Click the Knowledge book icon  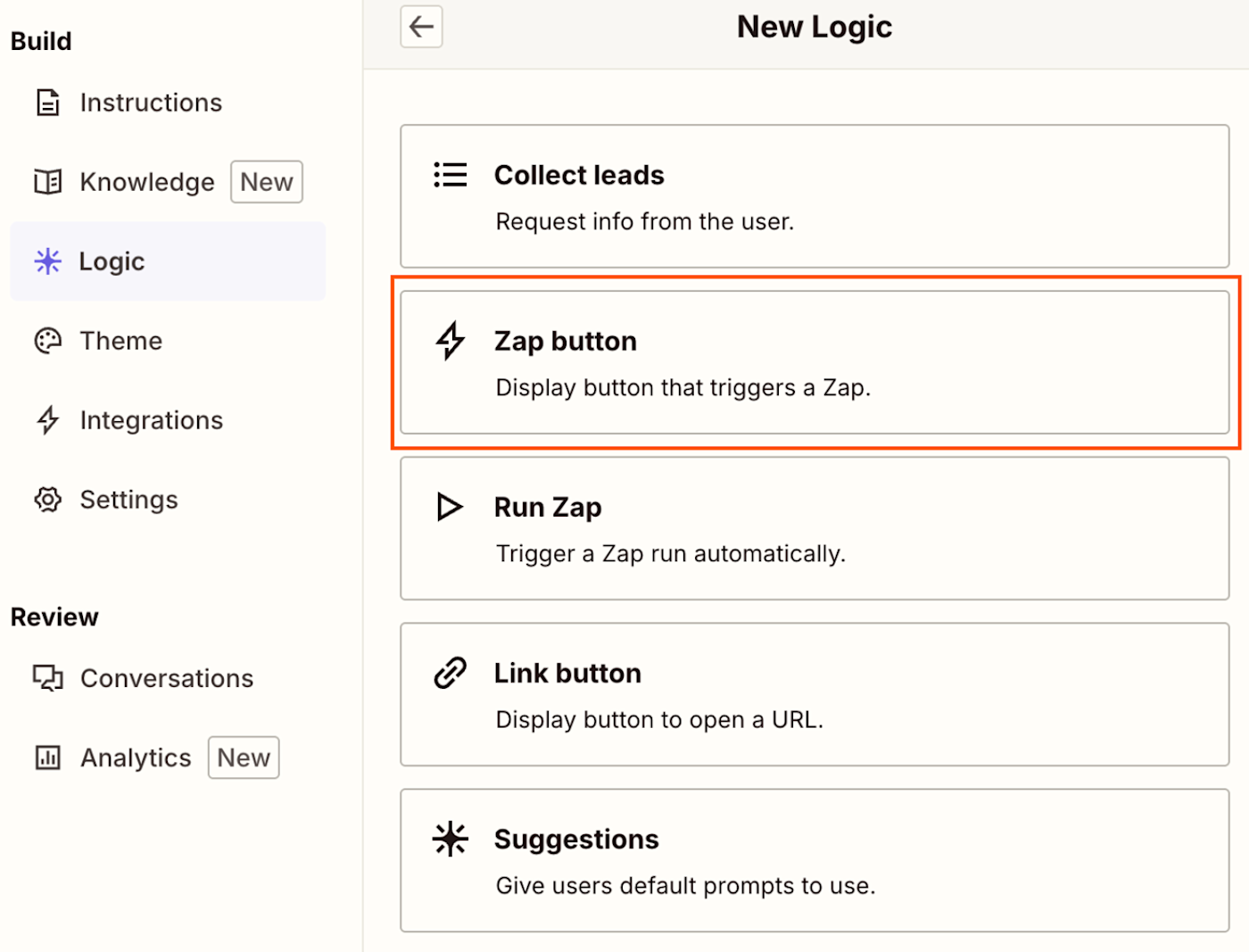pyautogui.click(x=48, y=182)
